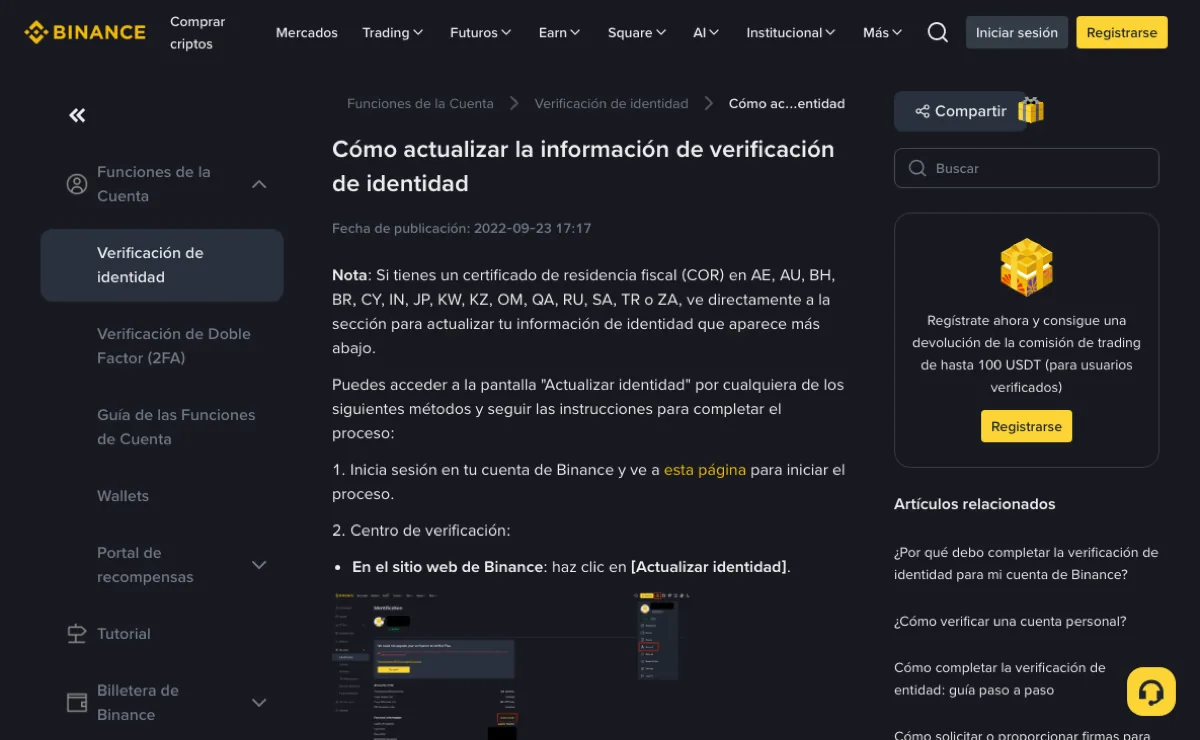Open the Institucional dropdown menu
The width and height of the screenshot is (1200, 740).
click(x=791, y=32)
